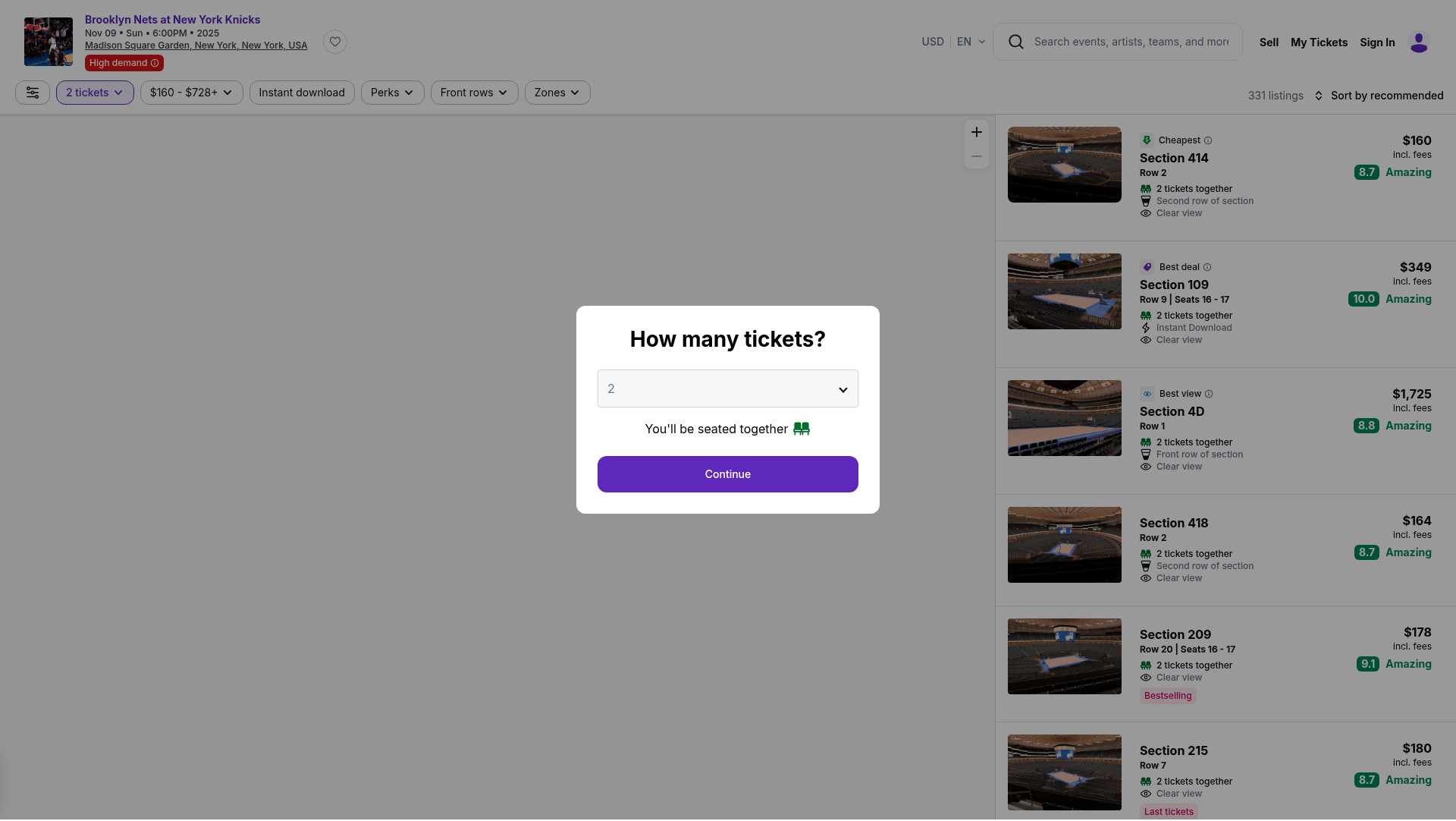
Task: Open the ticket quantity dropdown in dialog
Action: (x=728, y=388)
